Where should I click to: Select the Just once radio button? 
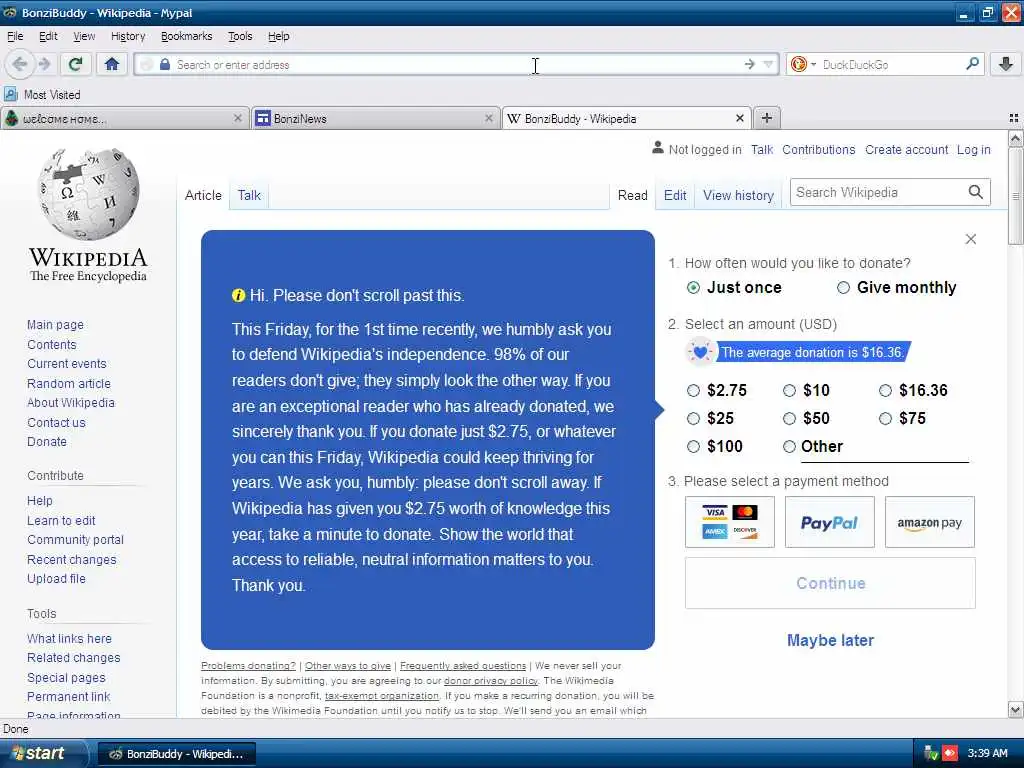point(694,288)
